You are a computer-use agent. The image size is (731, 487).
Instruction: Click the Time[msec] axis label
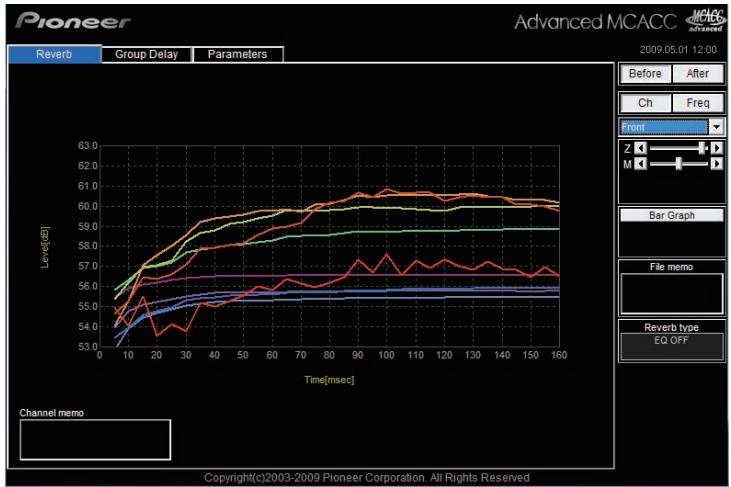coord(329,380)
